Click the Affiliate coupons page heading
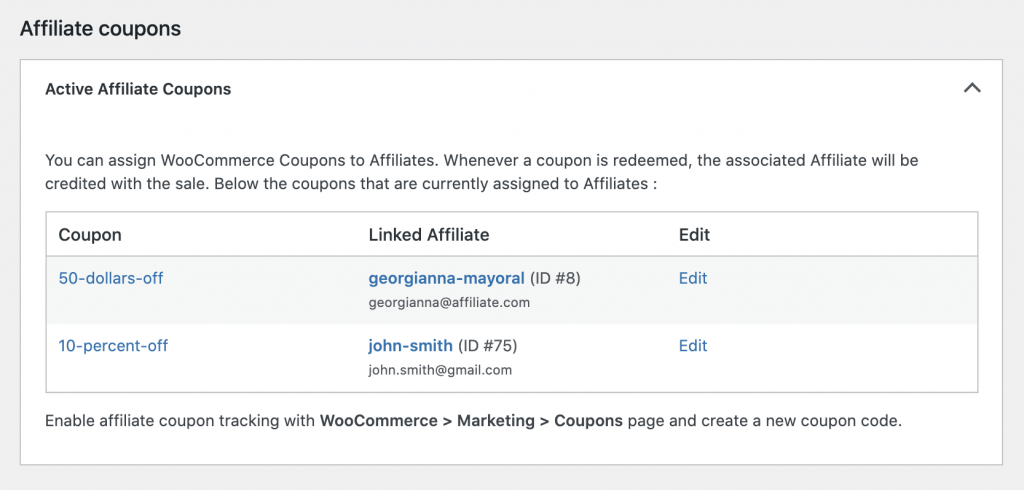The height and width of the screenshot is (490, 1024). pyautogui.click(x=100, y=29)
